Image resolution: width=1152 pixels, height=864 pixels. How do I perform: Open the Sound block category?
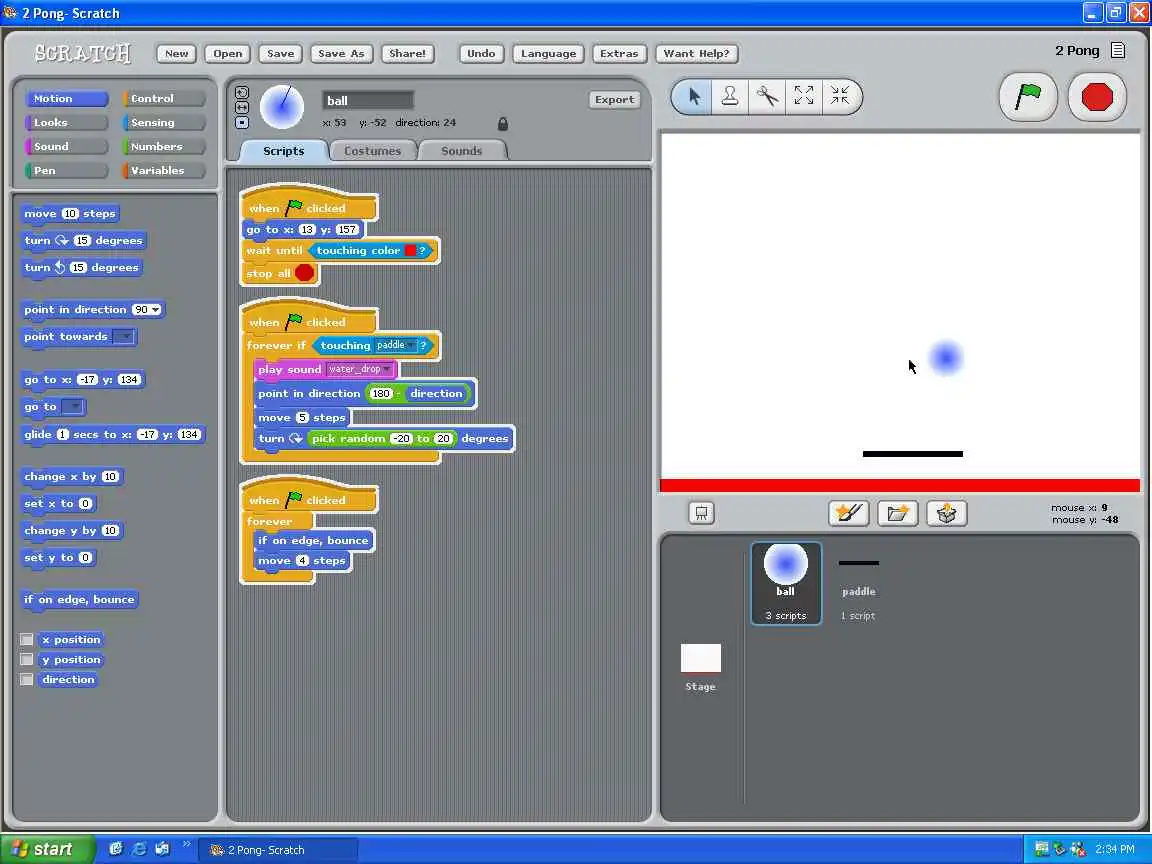66,146
